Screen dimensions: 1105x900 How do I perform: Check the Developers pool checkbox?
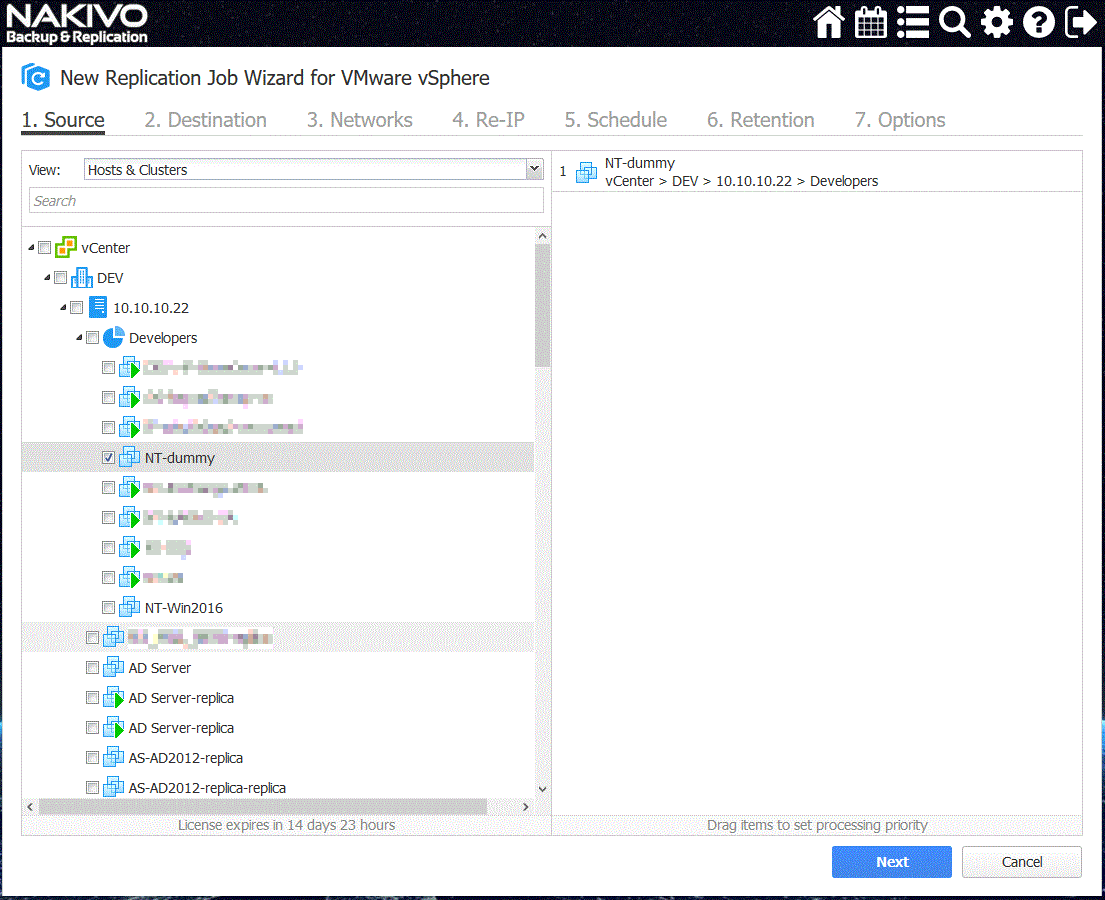[x=92, y=338]
